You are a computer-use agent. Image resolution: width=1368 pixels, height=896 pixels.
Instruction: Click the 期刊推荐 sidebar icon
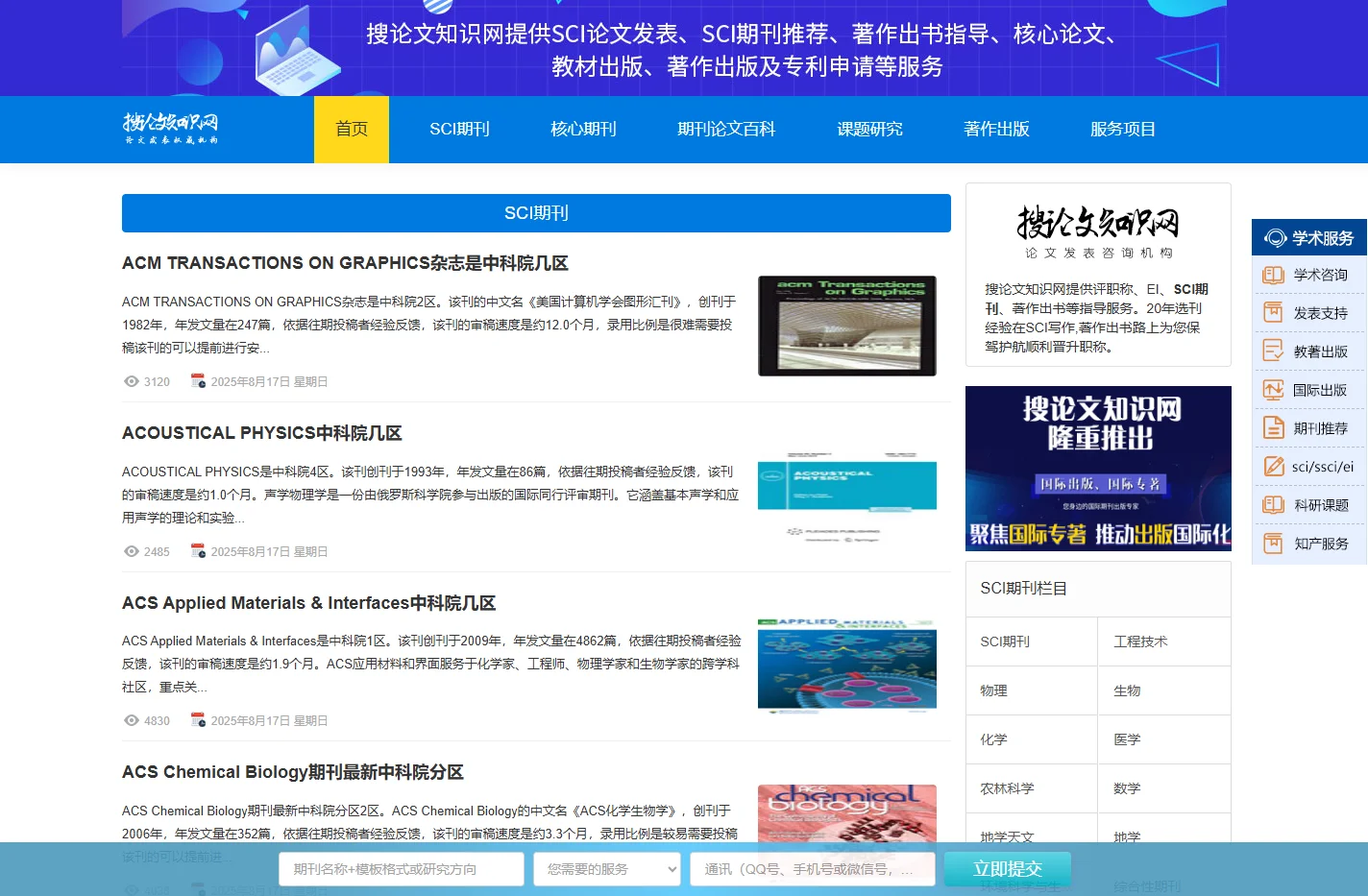1273,428
